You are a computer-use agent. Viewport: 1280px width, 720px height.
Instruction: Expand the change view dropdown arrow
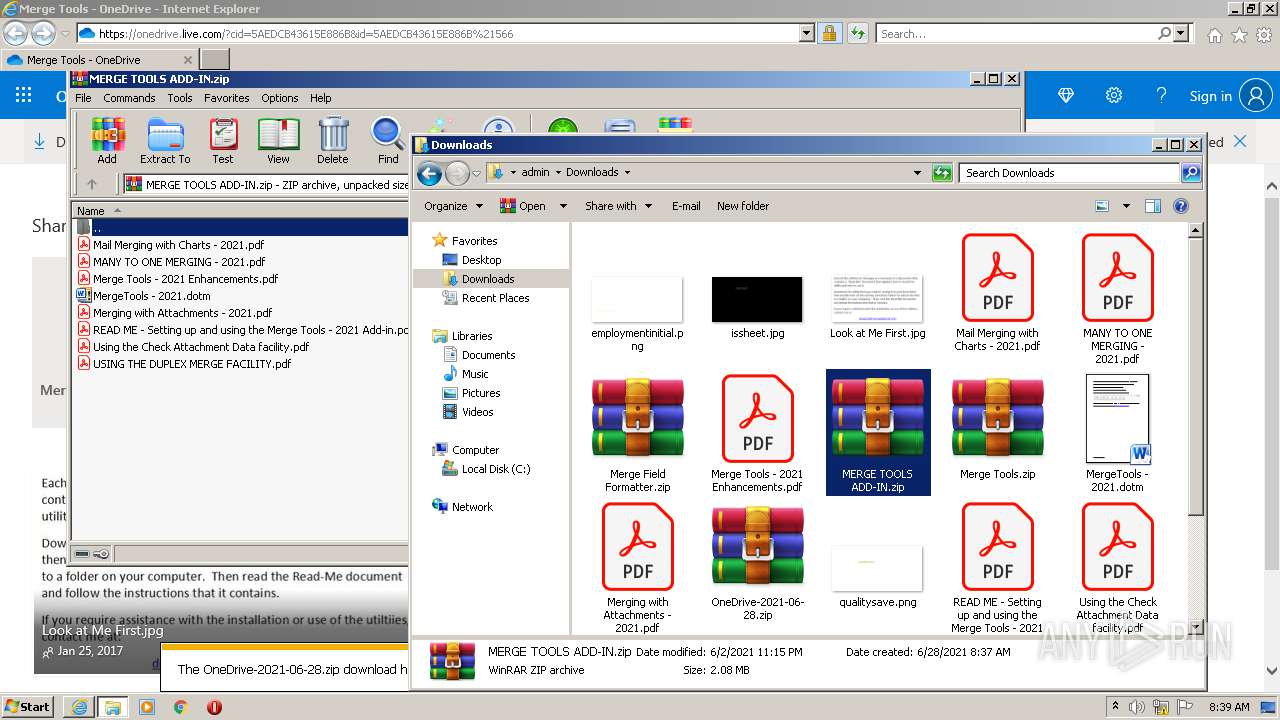pyautogui.click(x=1126, y=206)
